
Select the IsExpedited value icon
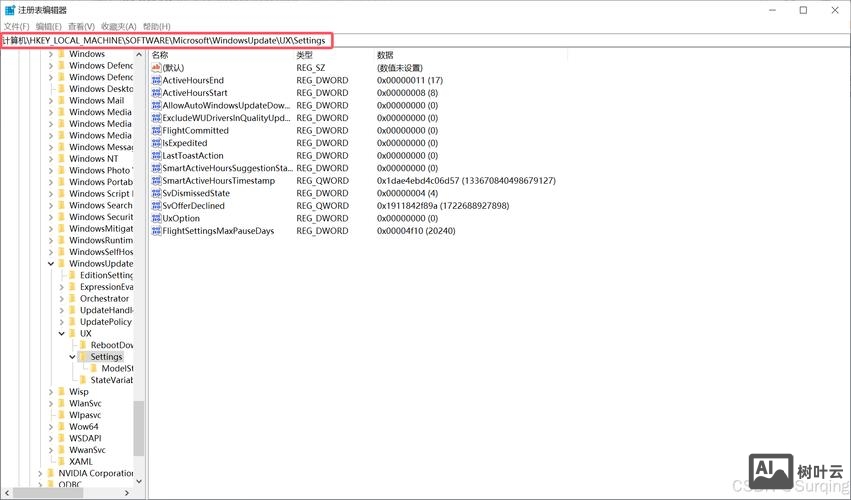point(156,143)
